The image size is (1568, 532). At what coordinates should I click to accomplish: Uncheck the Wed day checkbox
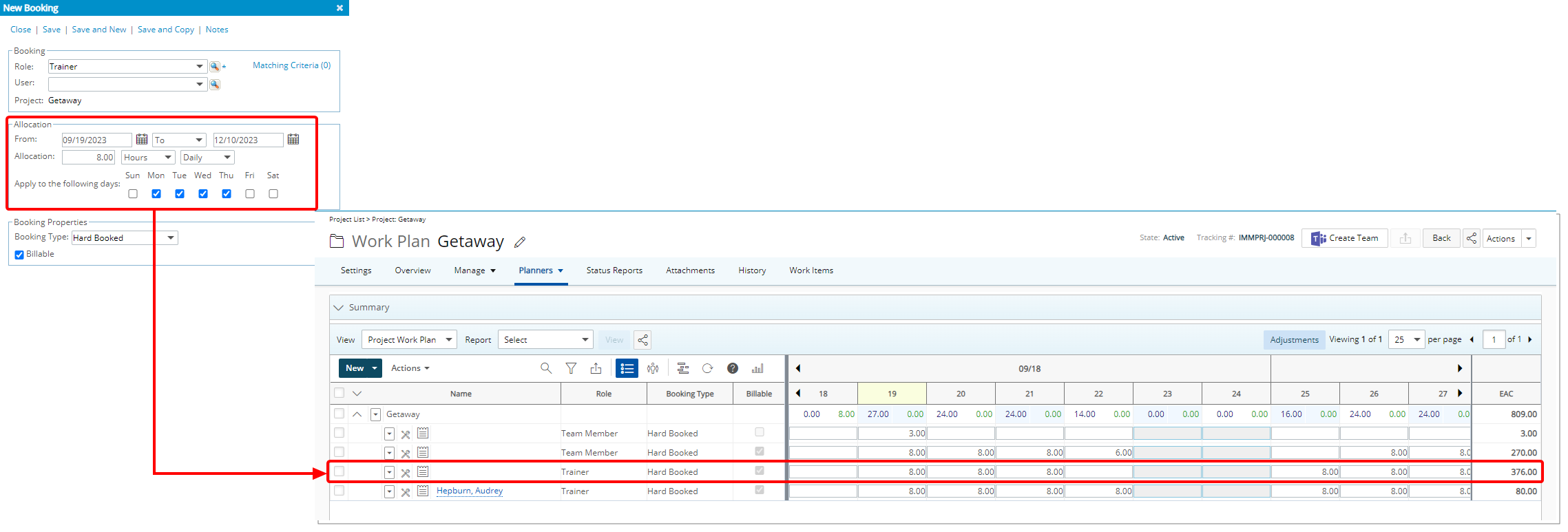tap(203, 194)
